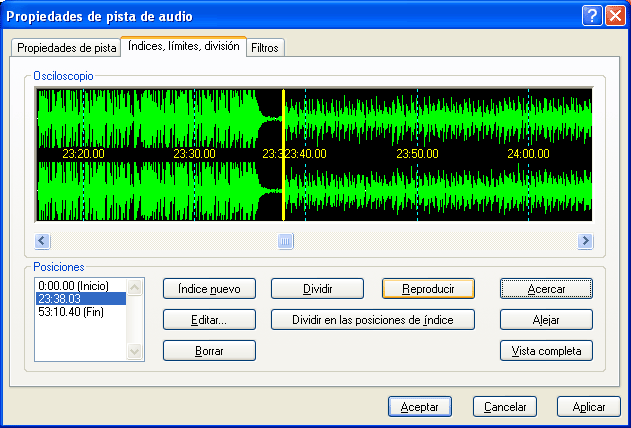Screen dimensions: 631x428
Task: Play audio with Reproducir button
Action: [x=428, y=289]
